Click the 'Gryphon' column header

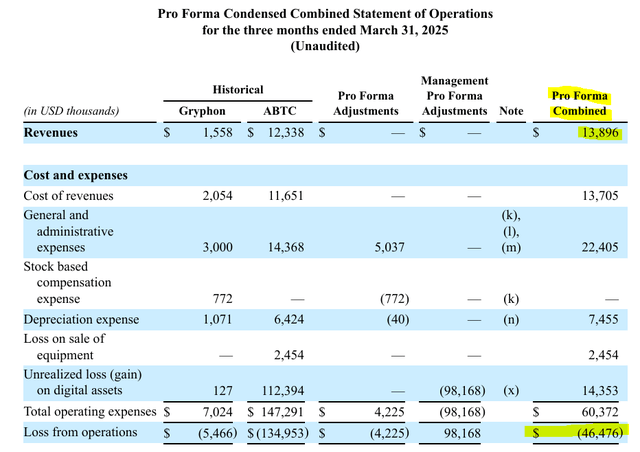(x=202, y=111)
